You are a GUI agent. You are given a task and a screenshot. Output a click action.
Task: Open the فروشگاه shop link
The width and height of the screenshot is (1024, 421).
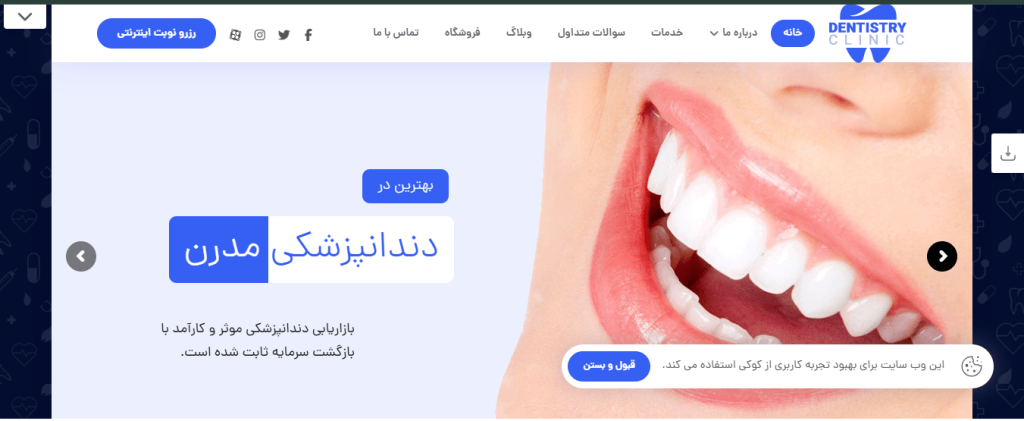point(462,33)
